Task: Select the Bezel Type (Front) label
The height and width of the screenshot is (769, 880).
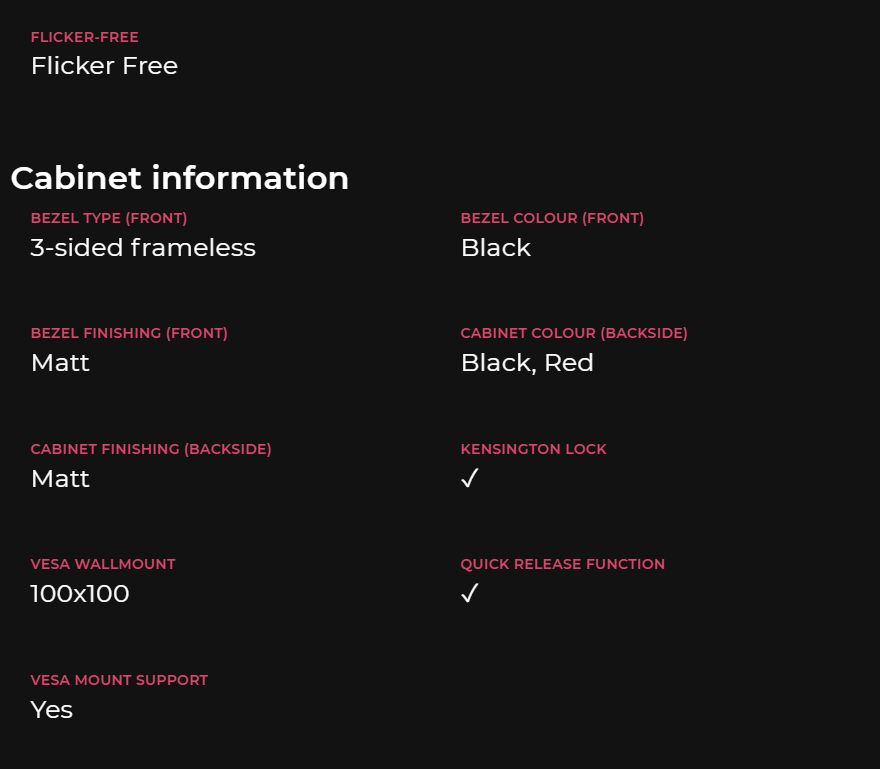Action: (x=109, y=218)
